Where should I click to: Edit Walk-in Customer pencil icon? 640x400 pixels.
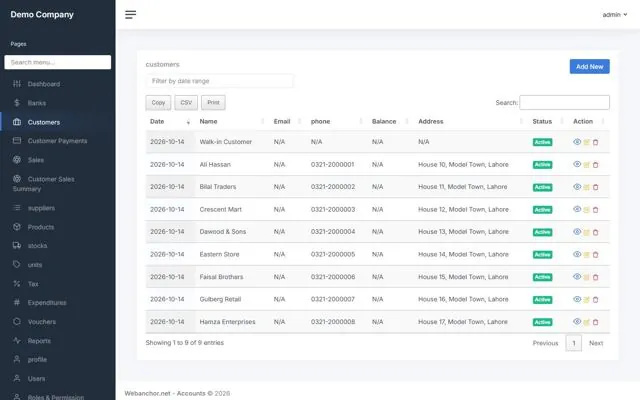587,142
